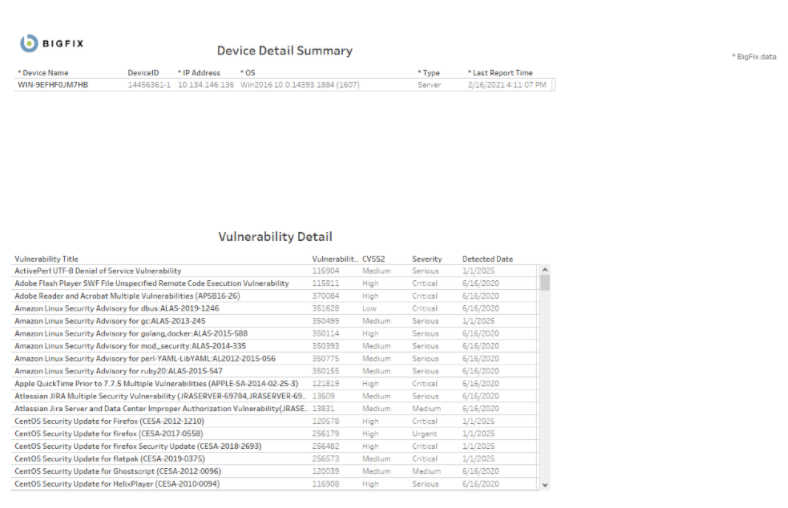Click device ID 14456361-1

tap(149, 85)
